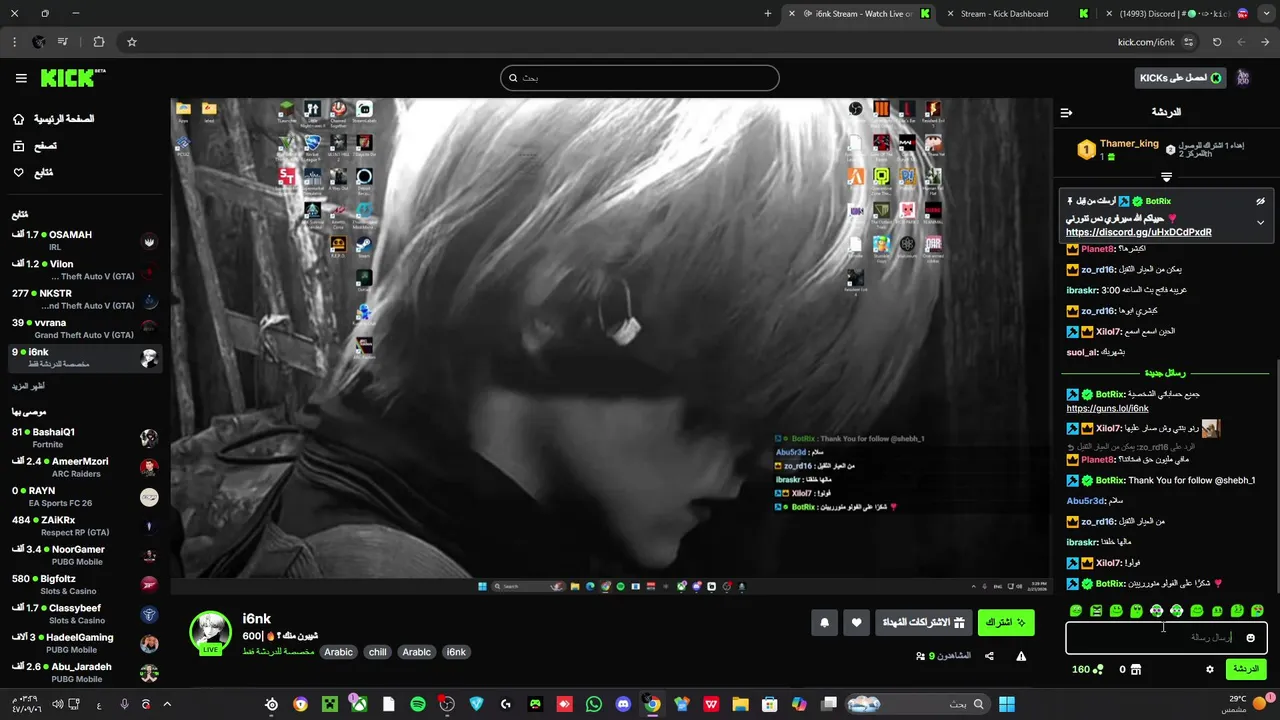Click the 160 channel points indicator

pyautogui.click(x=1087, y=669)
